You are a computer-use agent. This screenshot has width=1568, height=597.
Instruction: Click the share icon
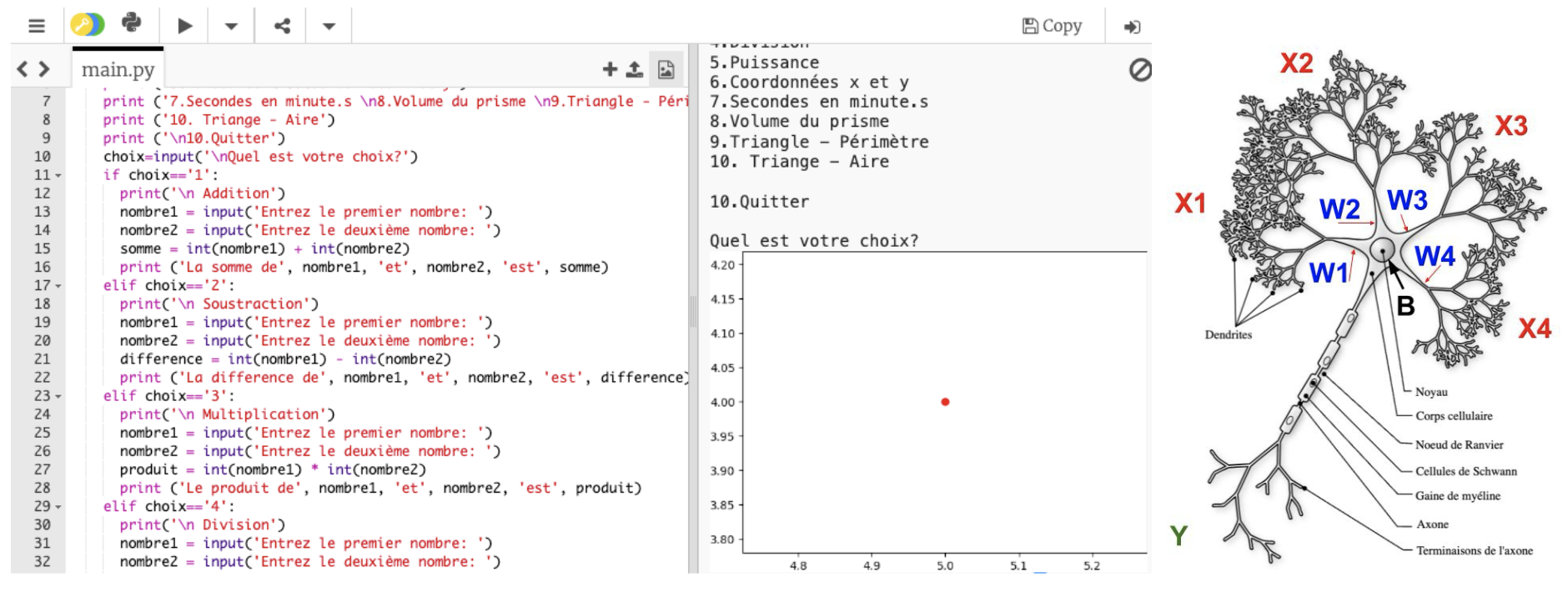coord(283,26)
